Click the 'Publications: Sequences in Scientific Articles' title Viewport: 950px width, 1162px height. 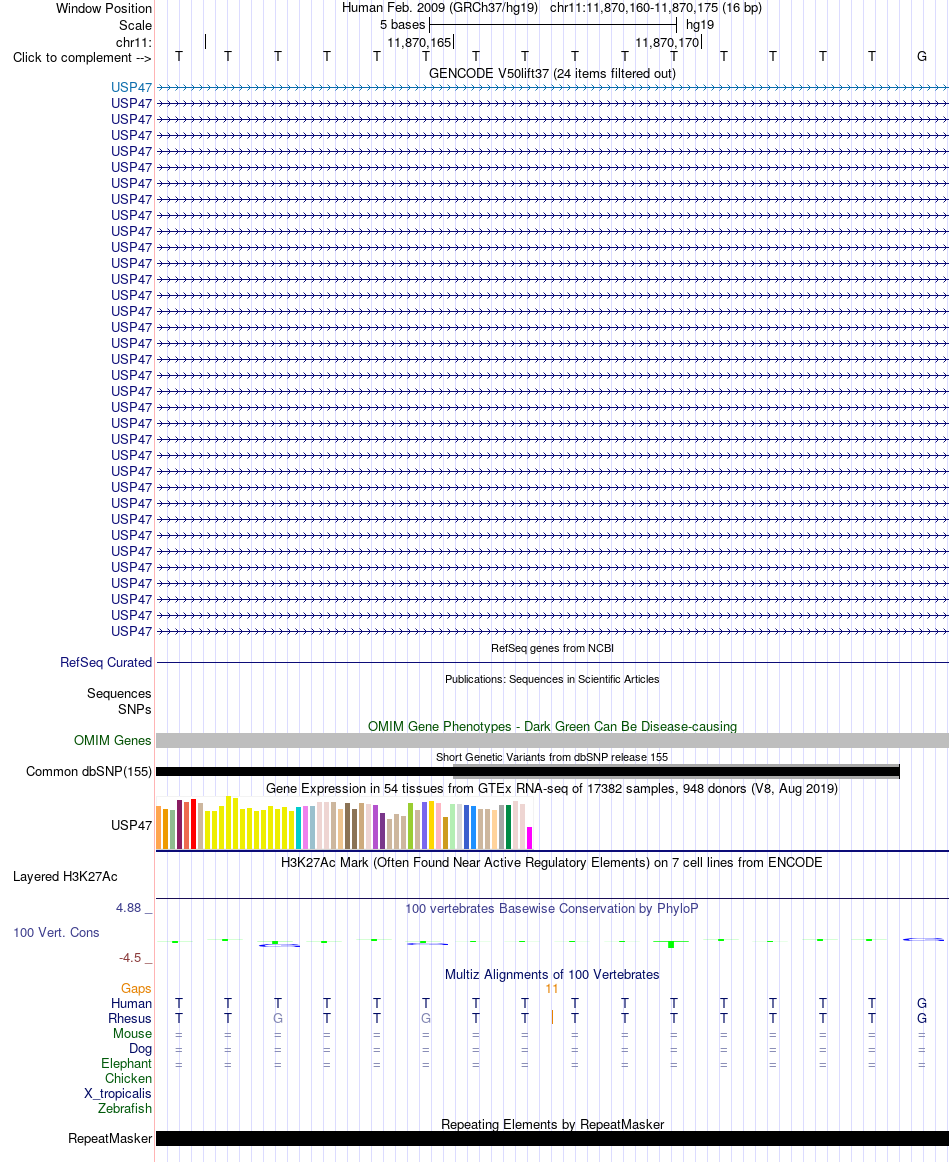coord(552,680)
